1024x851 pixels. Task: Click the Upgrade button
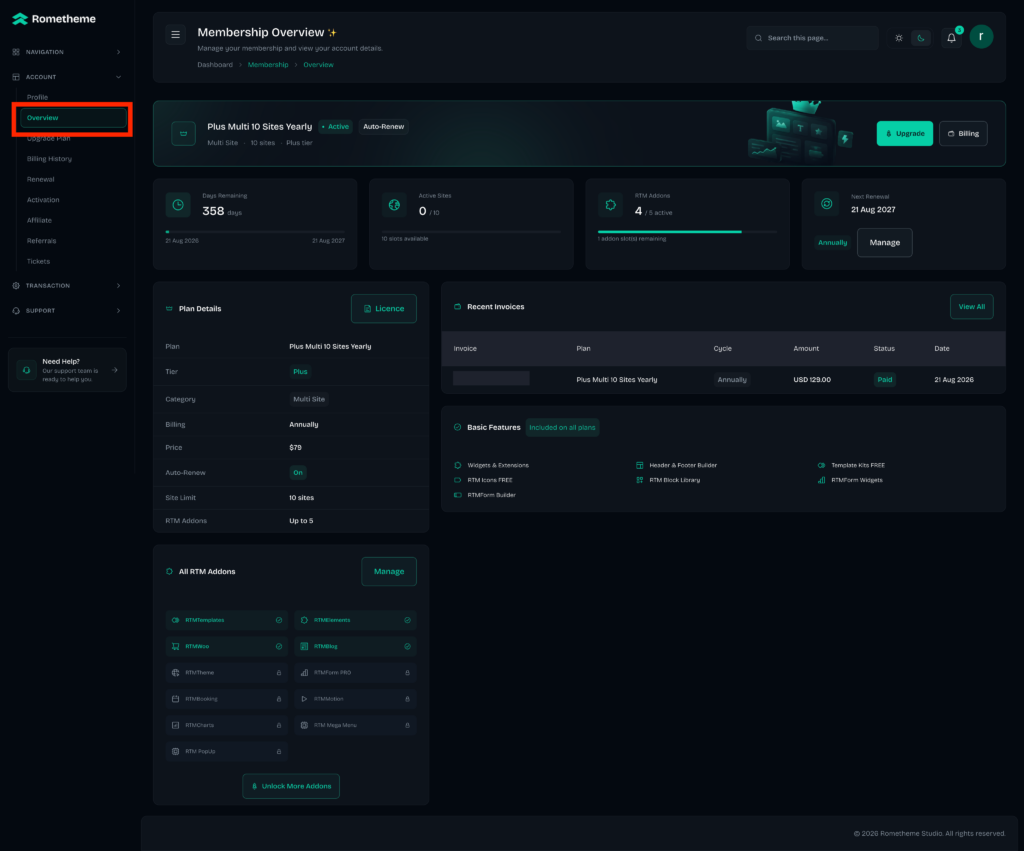coord(904,133)
